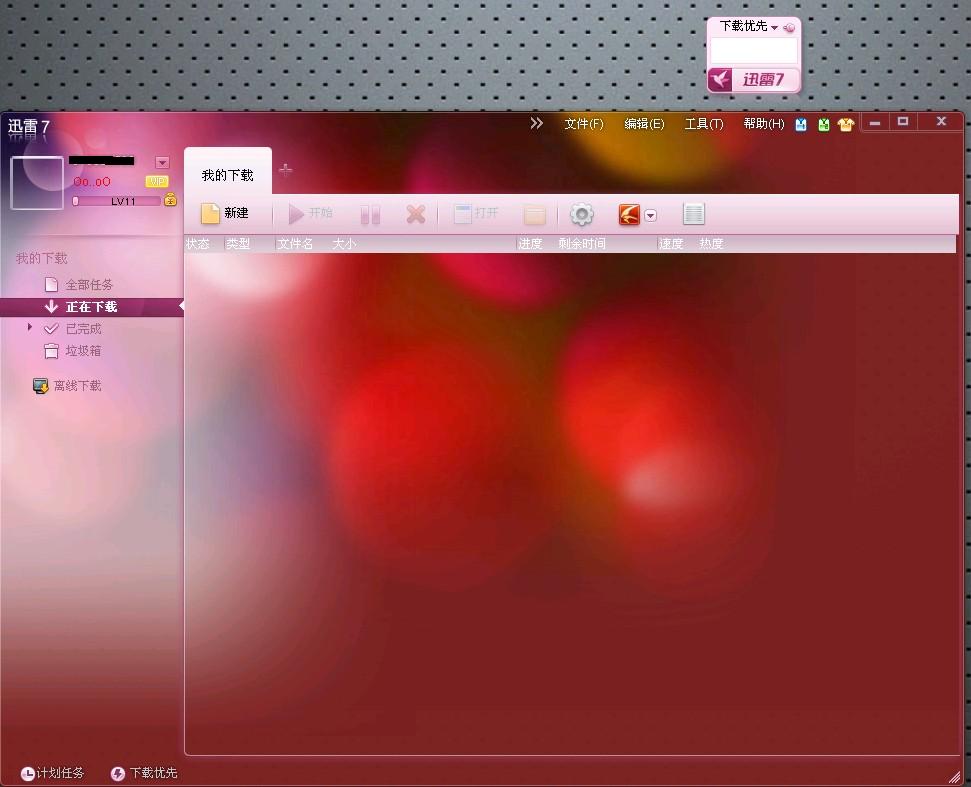Select 正在下载 in the sidebar
Image resolution: width=971 pixels, height=787 pixels.
[x=92, y=307]
